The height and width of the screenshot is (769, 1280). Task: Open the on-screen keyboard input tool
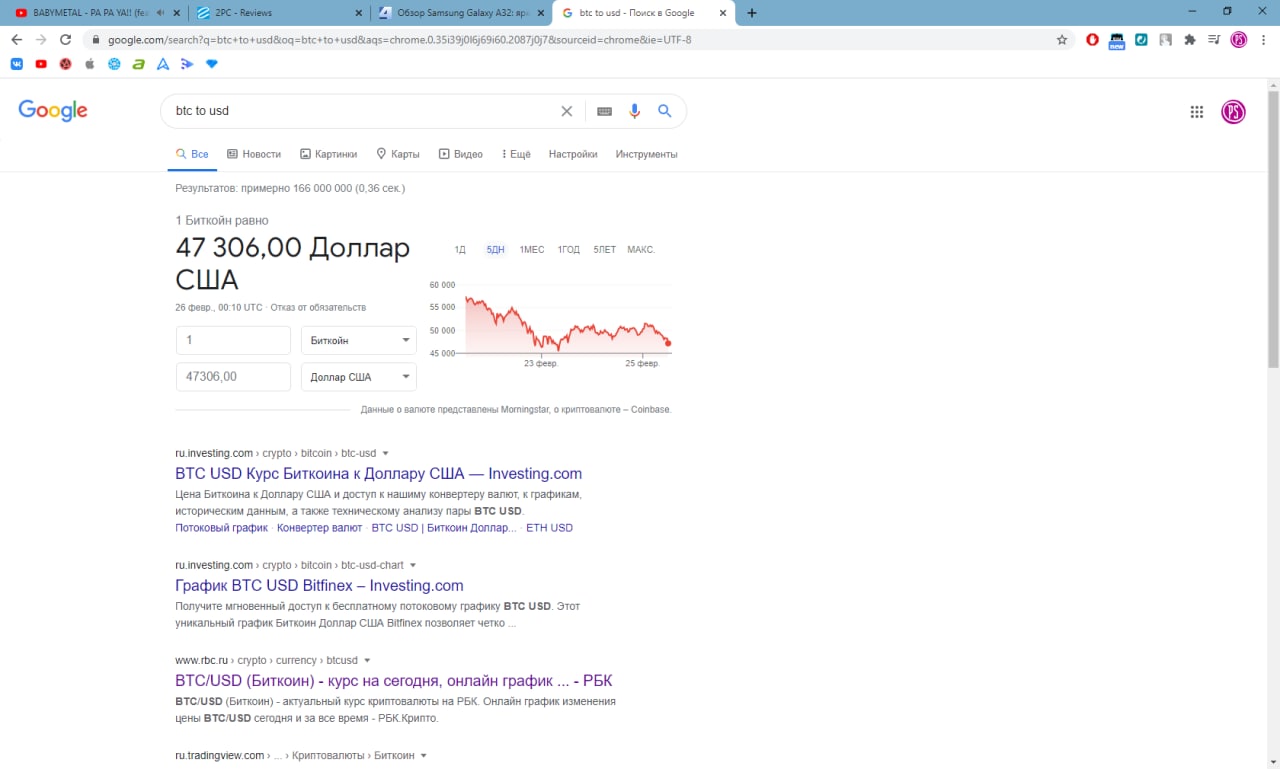coord(604,111)
